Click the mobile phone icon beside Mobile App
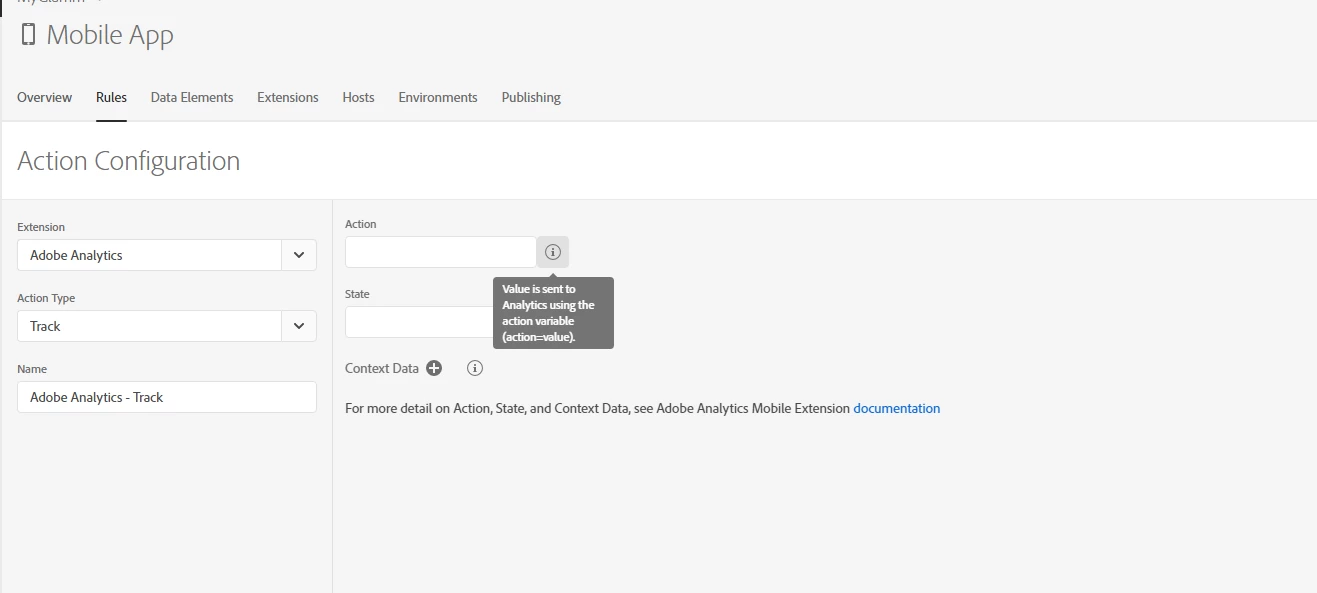Viewport: 1317px width, 593px height. [28, 35]
